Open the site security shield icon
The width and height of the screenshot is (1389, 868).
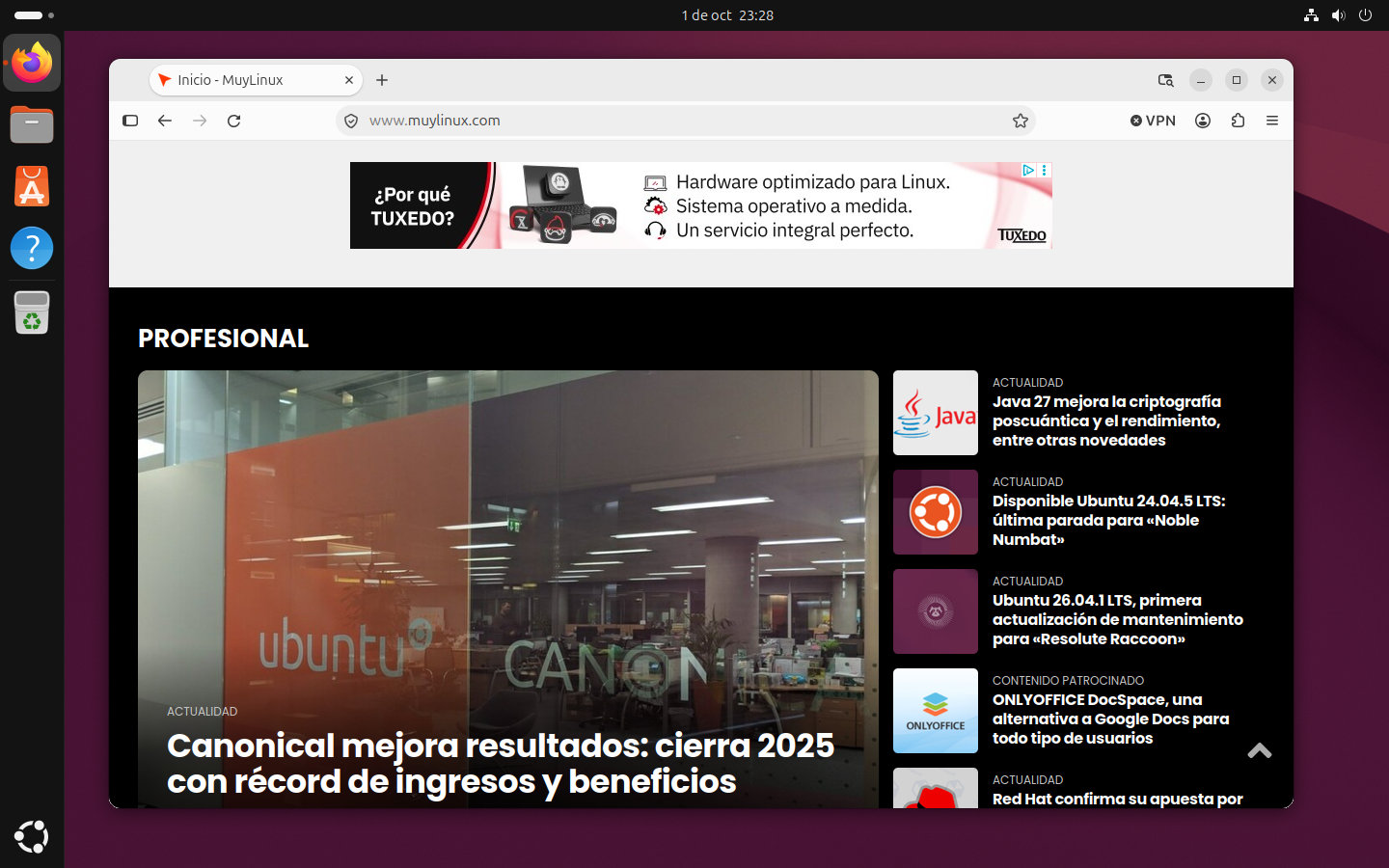[x=351, y=121]
